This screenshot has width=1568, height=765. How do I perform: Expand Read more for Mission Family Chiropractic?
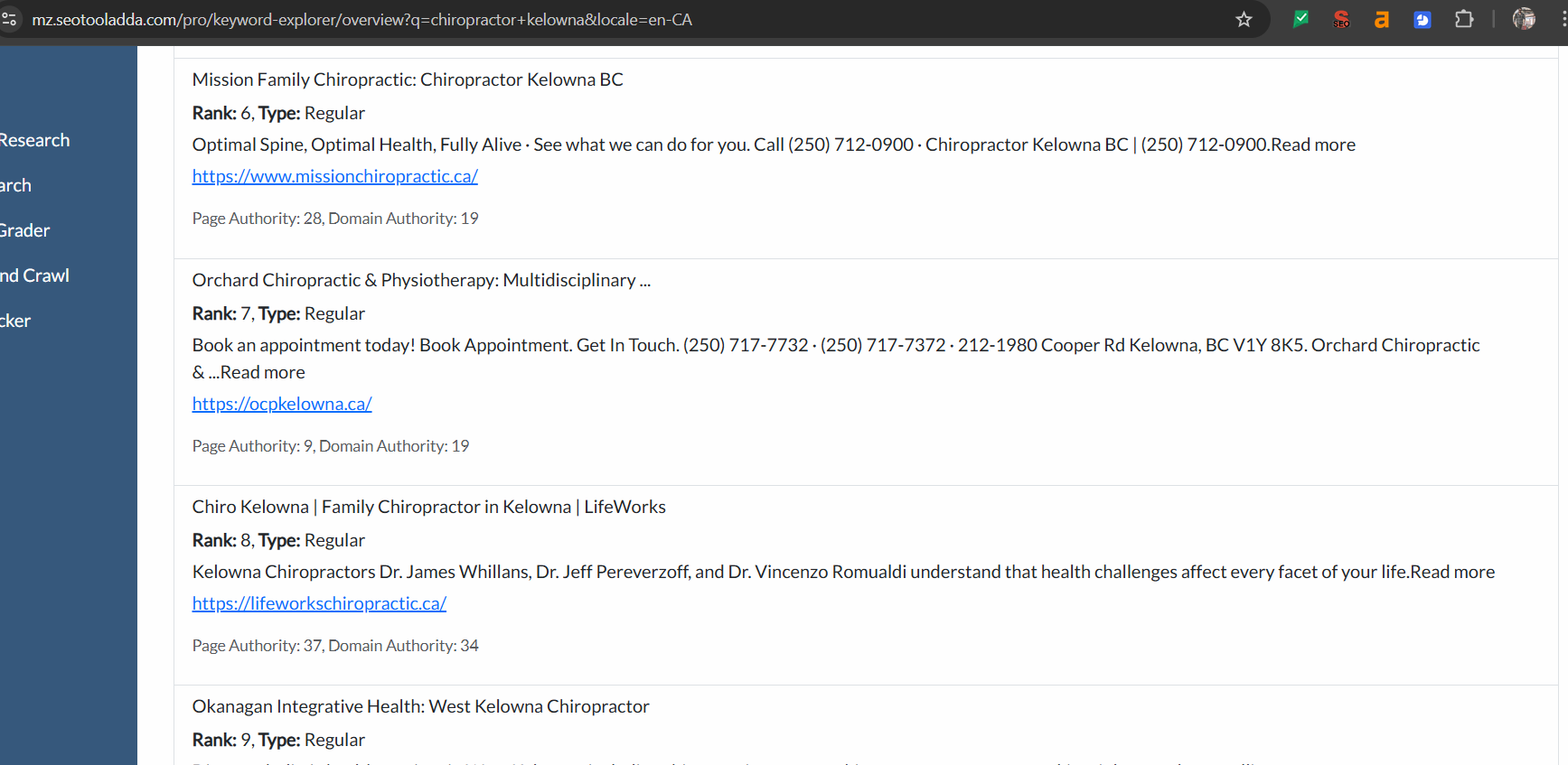click(x=1313, y=145)
